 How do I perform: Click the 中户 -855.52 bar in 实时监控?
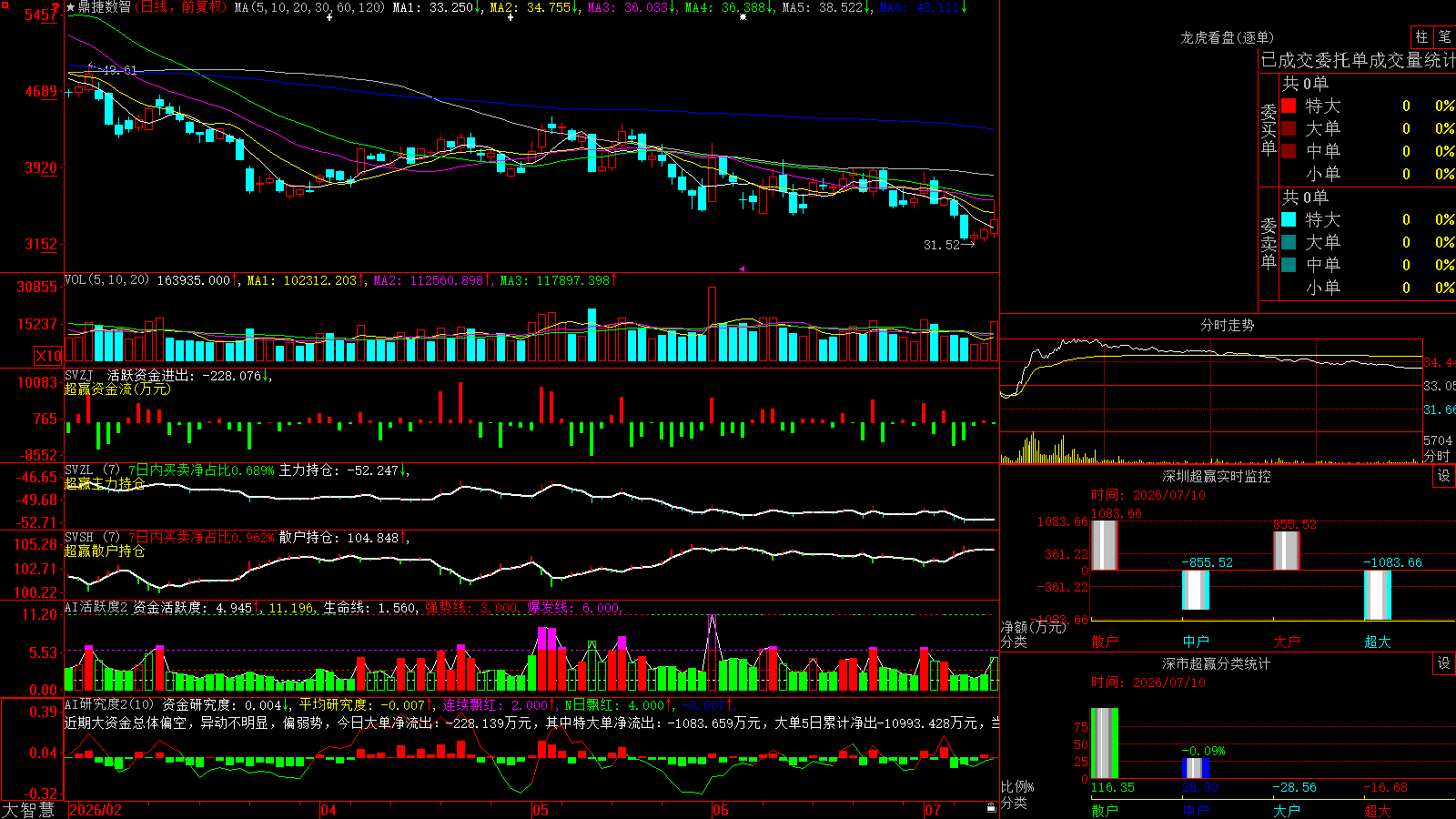(1195, 590)
